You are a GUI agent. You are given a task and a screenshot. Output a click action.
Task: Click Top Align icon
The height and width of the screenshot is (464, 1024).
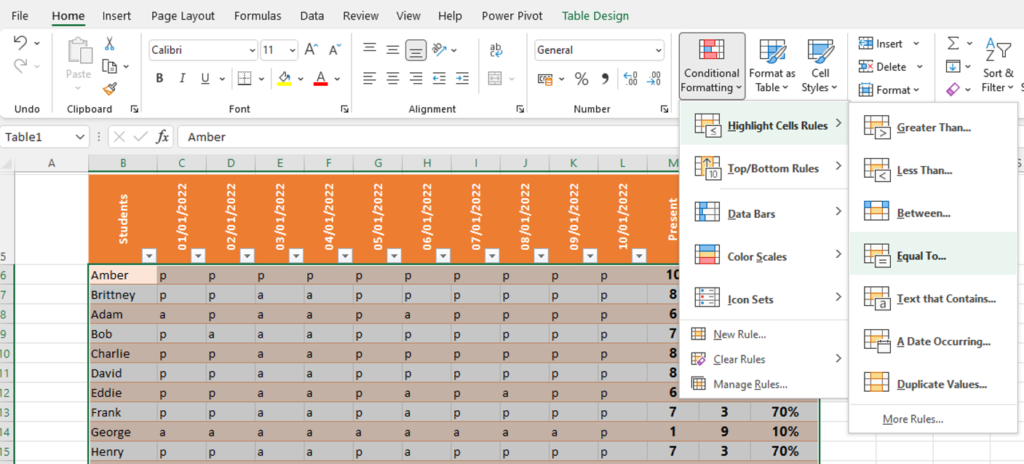370,50
